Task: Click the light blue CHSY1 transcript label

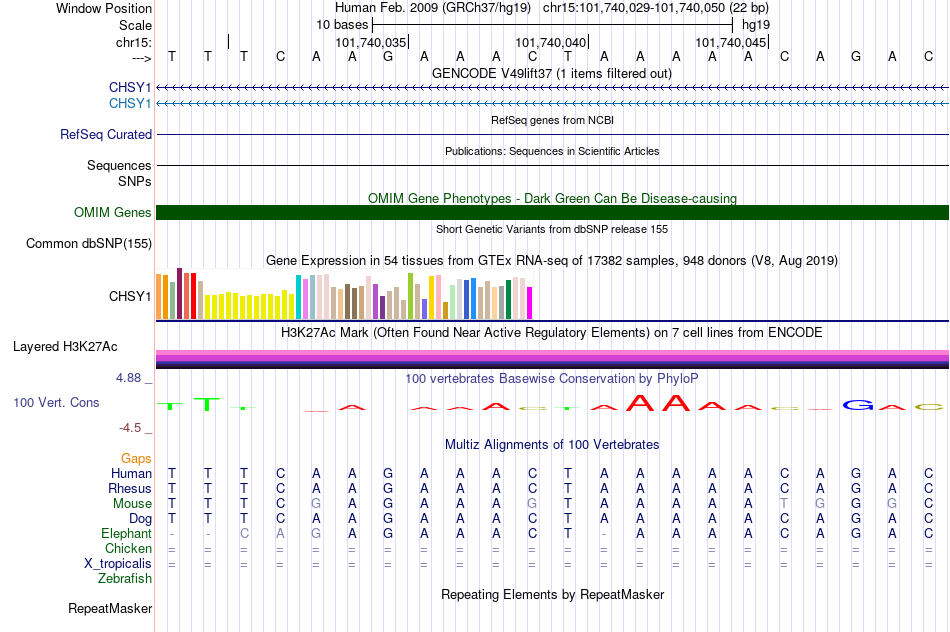Action: 130,104
